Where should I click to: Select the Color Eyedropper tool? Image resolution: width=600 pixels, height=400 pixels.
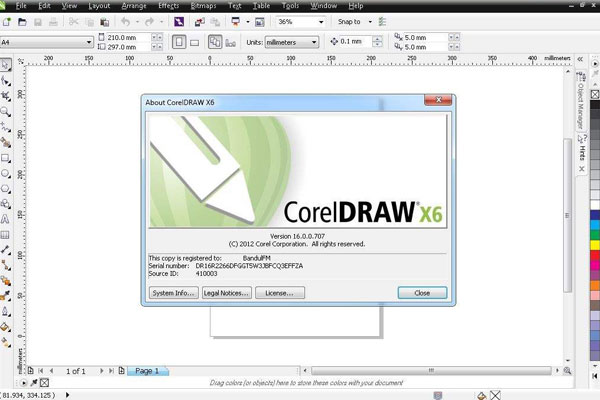point(5,296)
